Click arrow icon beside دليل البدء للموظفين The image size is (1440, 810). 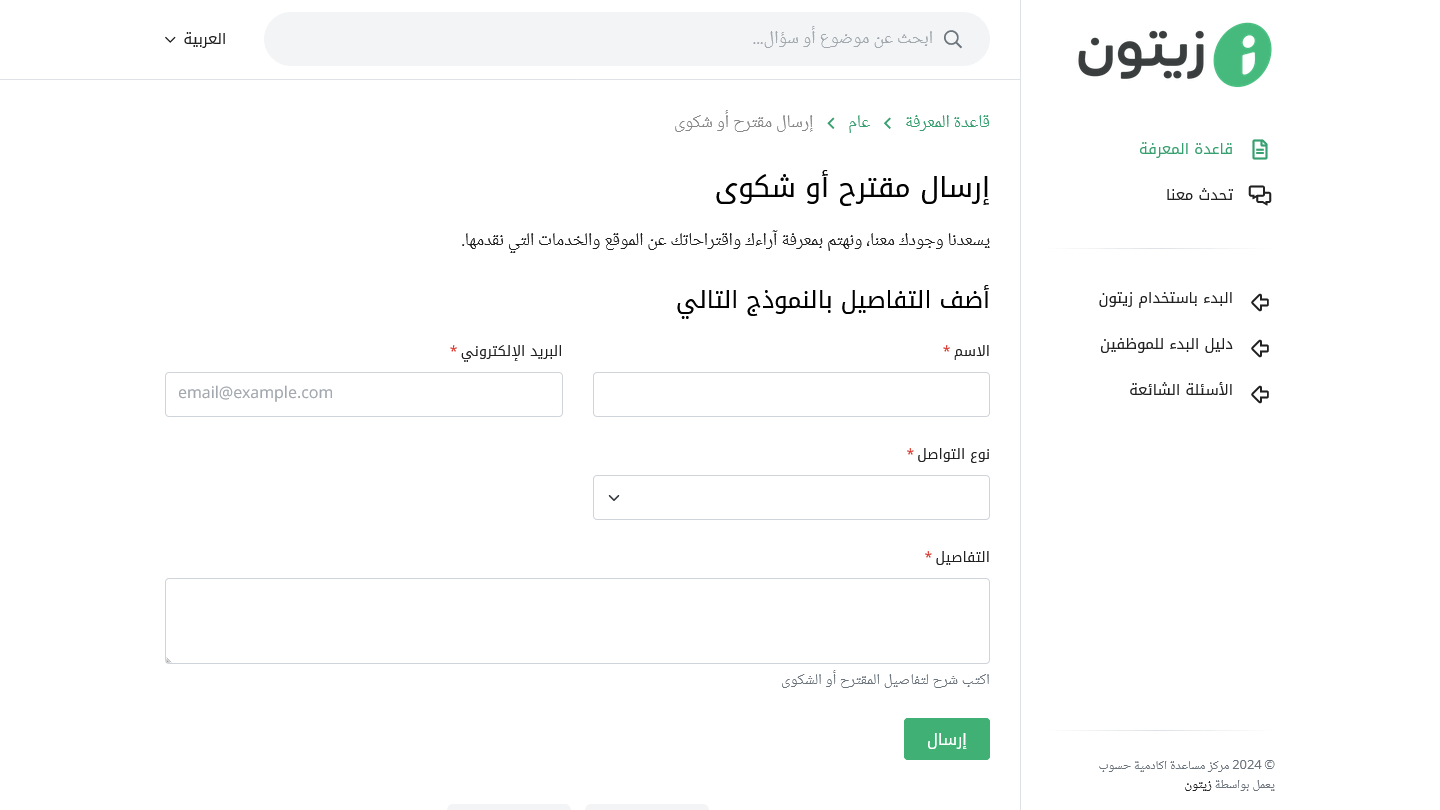(x=1260, y=347)
